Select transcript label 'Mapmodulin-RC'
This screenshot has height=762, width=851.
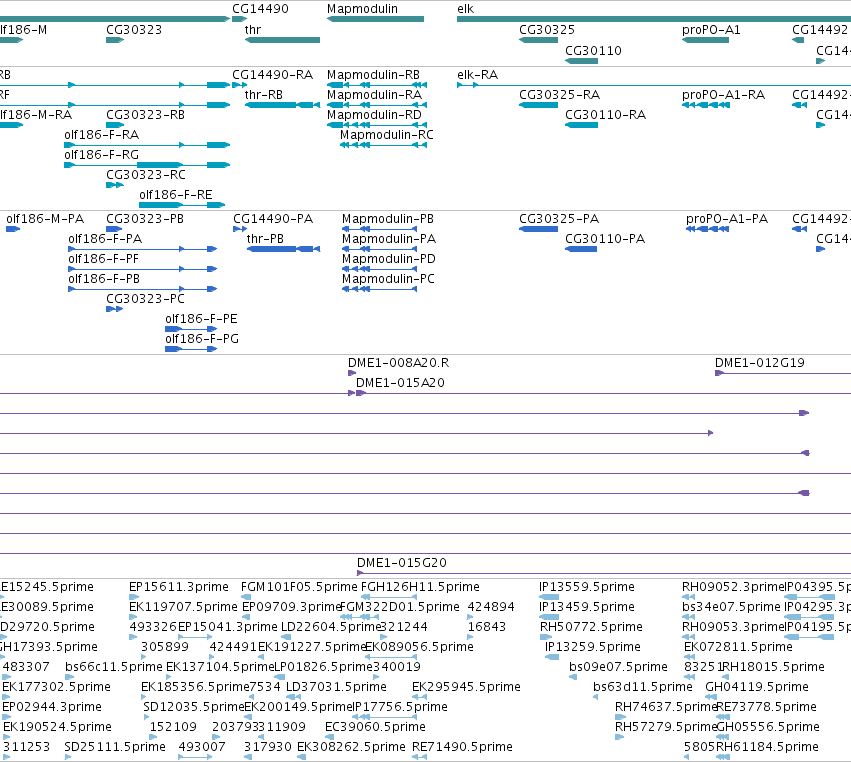tap(387, 135)
